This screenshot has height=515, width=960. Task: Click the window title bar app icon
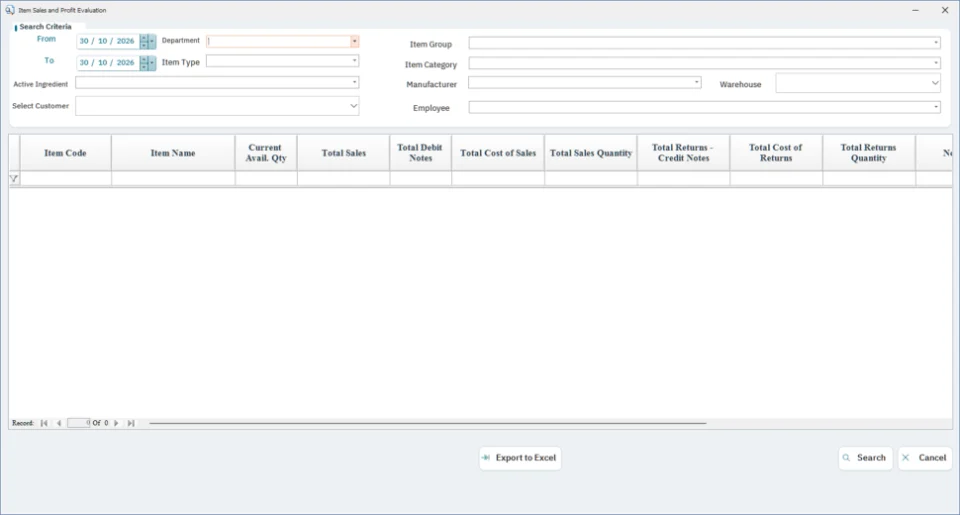click(x=10, y=10)
